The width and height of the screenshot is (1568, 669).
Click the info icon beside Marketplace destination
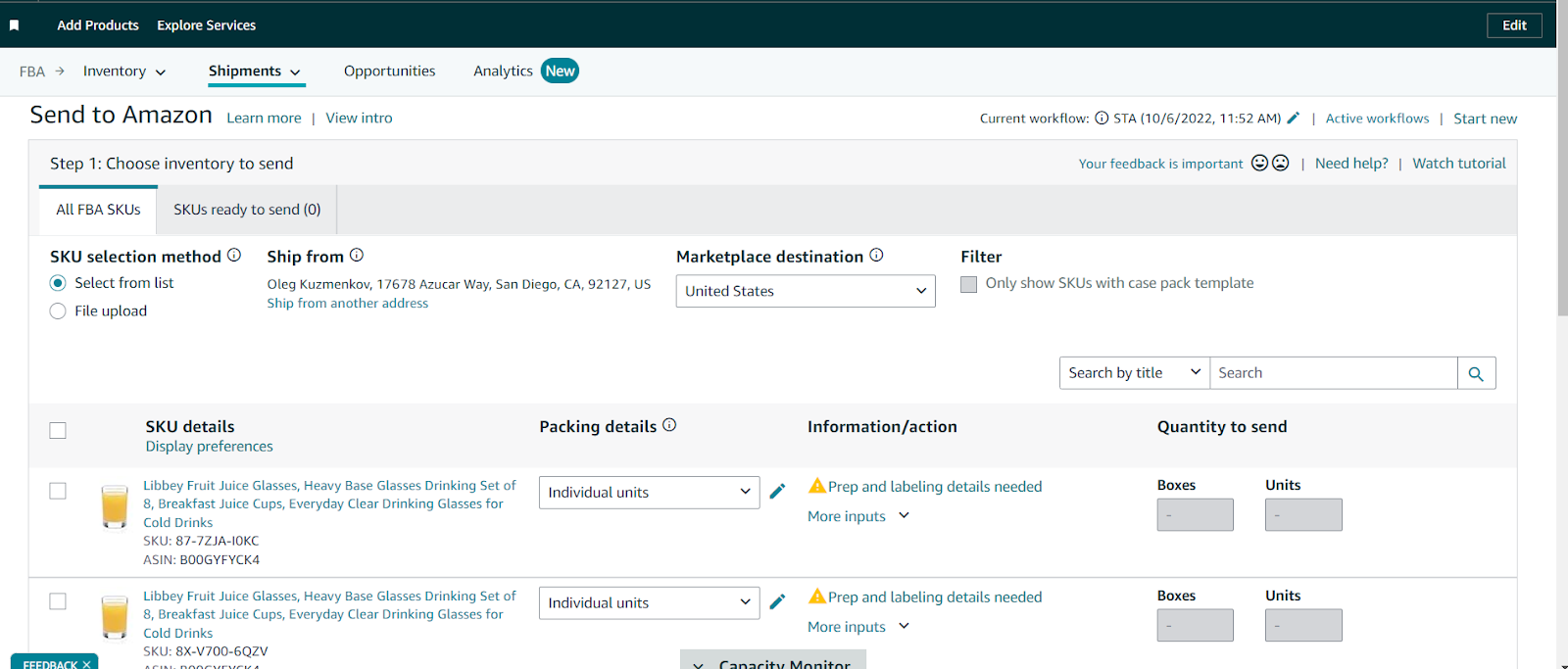pos(876,255)
